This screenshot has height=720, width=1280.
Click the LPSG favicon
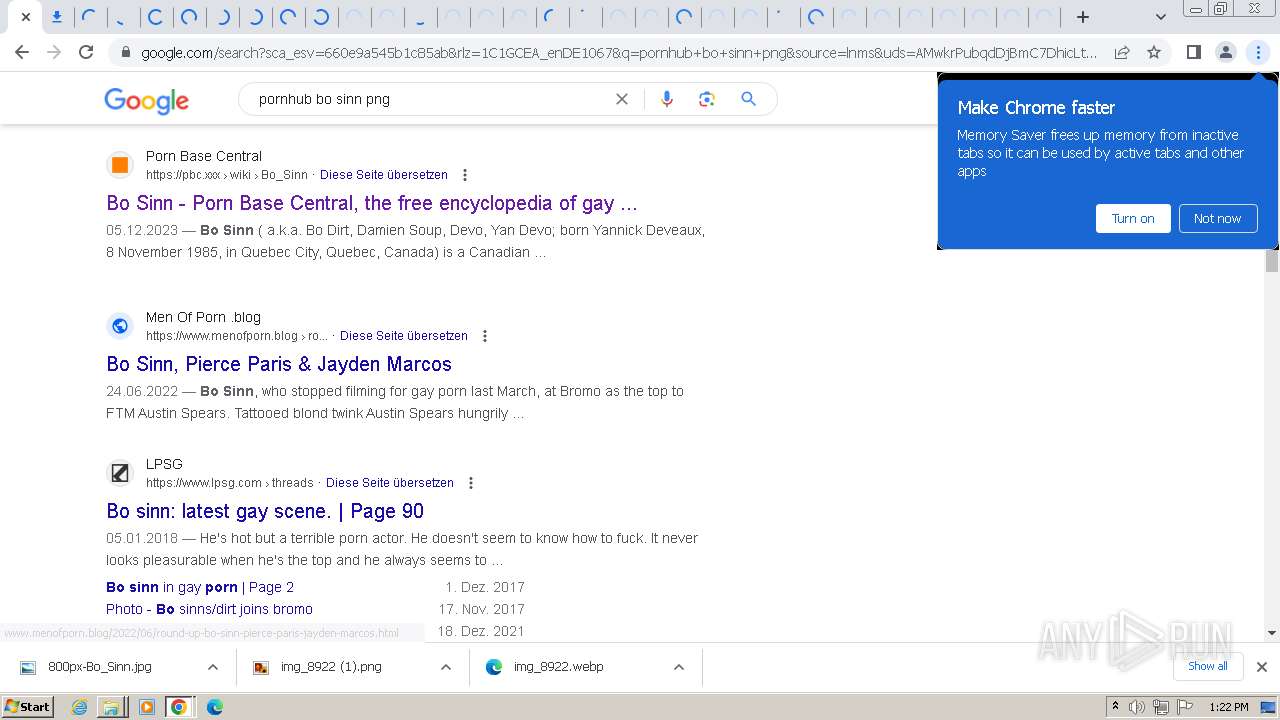tap(120, 473)
